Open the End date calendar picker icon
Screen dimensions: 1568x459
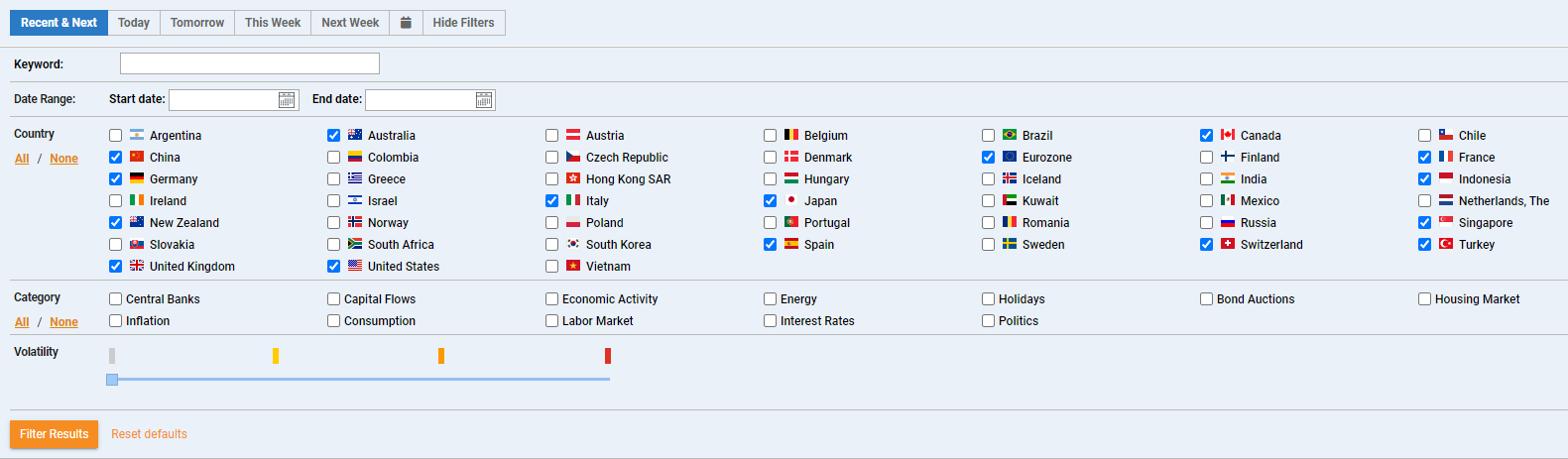point(483,100)
